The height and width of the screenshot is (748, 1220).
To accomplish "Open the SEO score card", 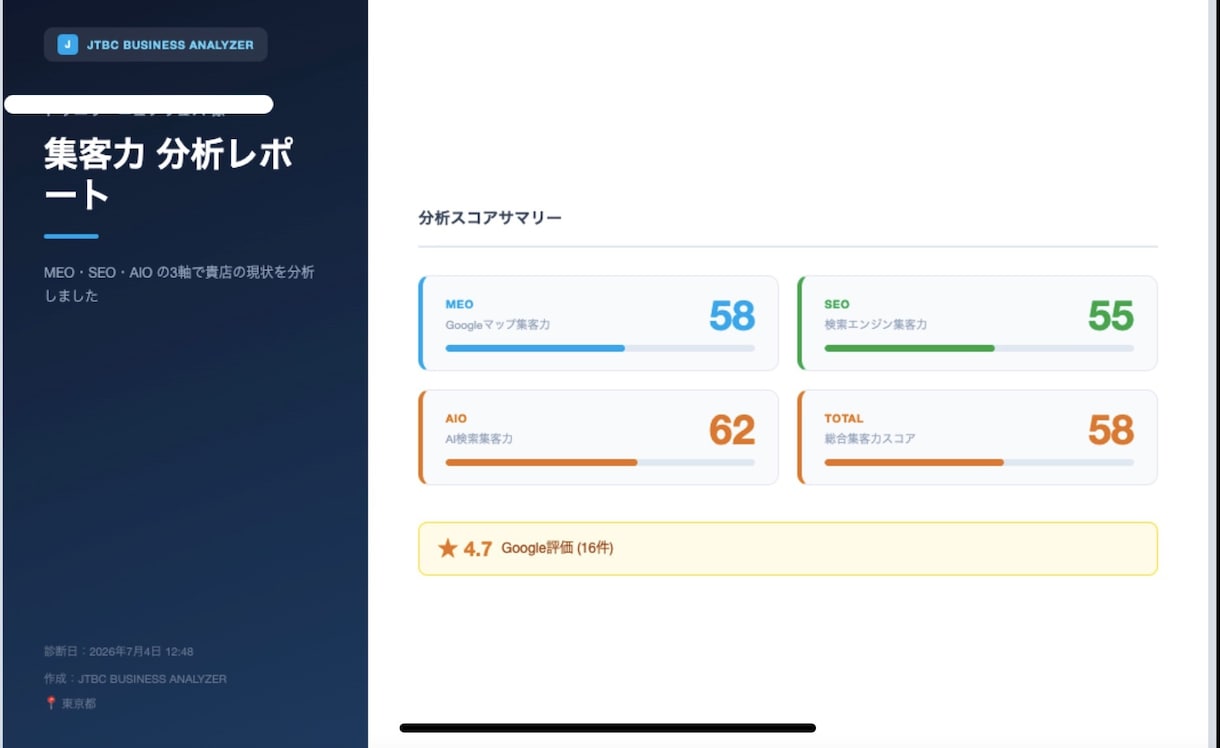I will pyautogui.click(x=977, y=323).
